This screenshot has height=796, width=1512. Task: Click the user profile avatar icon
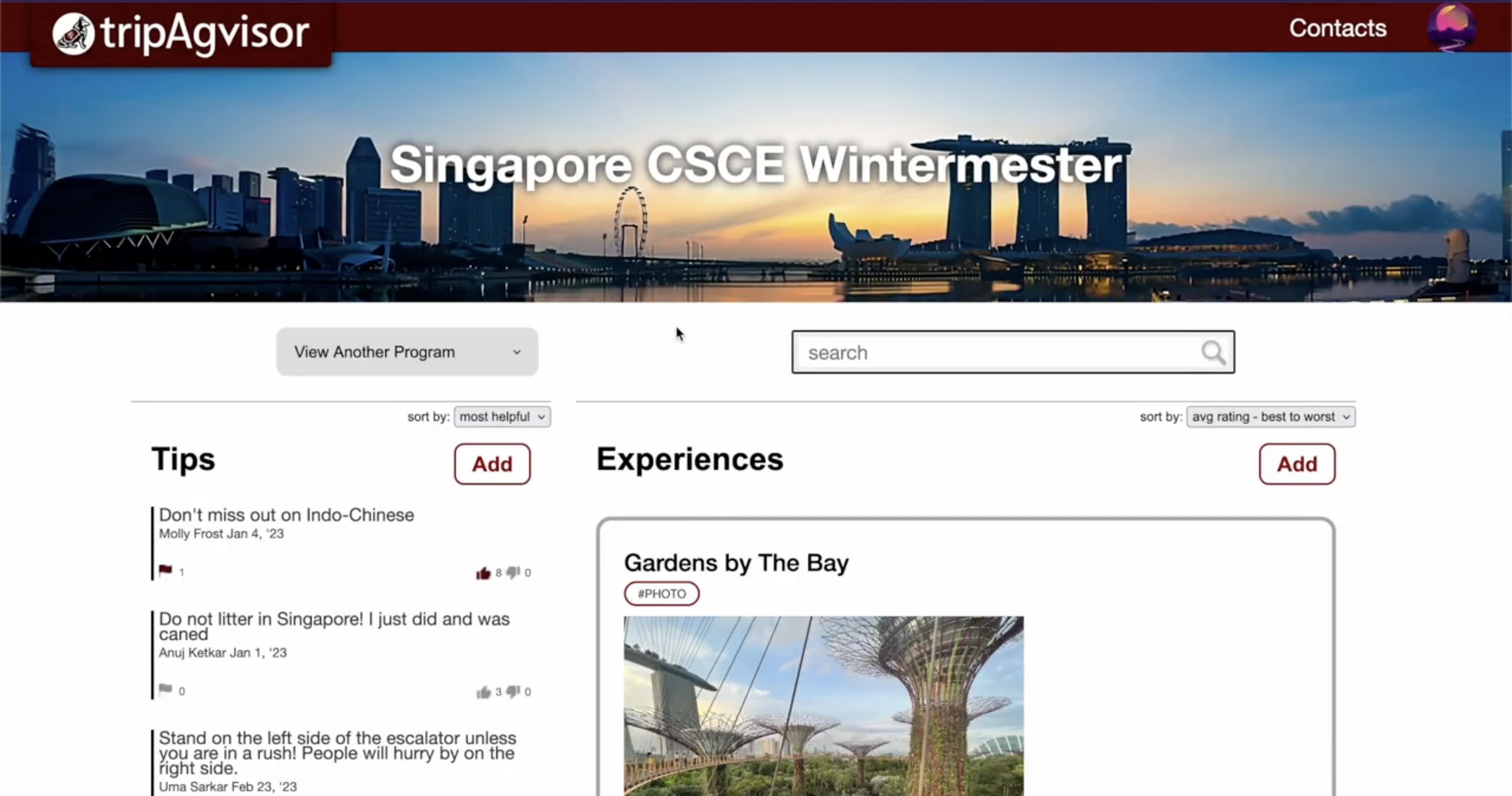pyautogui.click(x=1452, y=28)
